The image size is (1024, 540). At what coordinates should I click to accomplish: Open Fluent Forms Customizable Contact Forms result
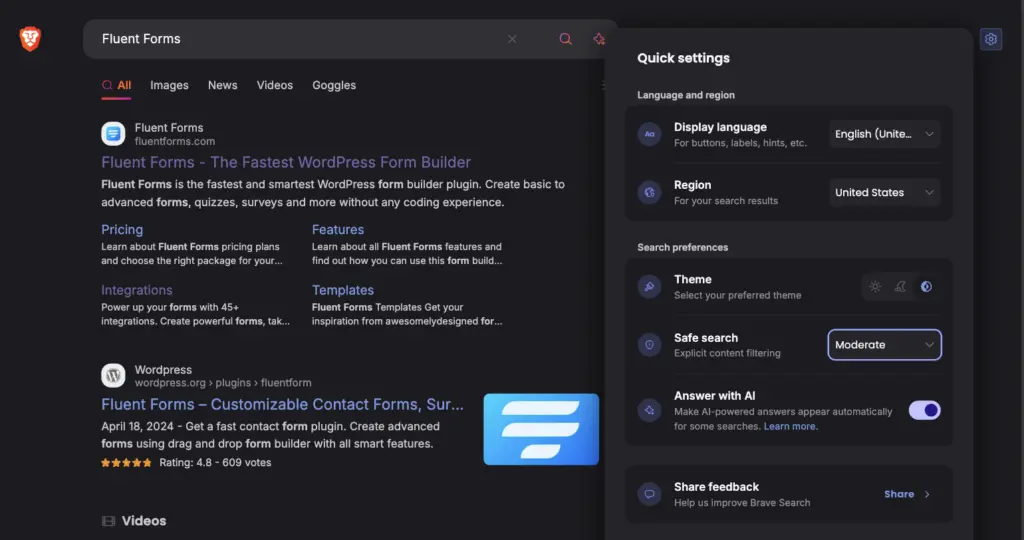point(282,405)
